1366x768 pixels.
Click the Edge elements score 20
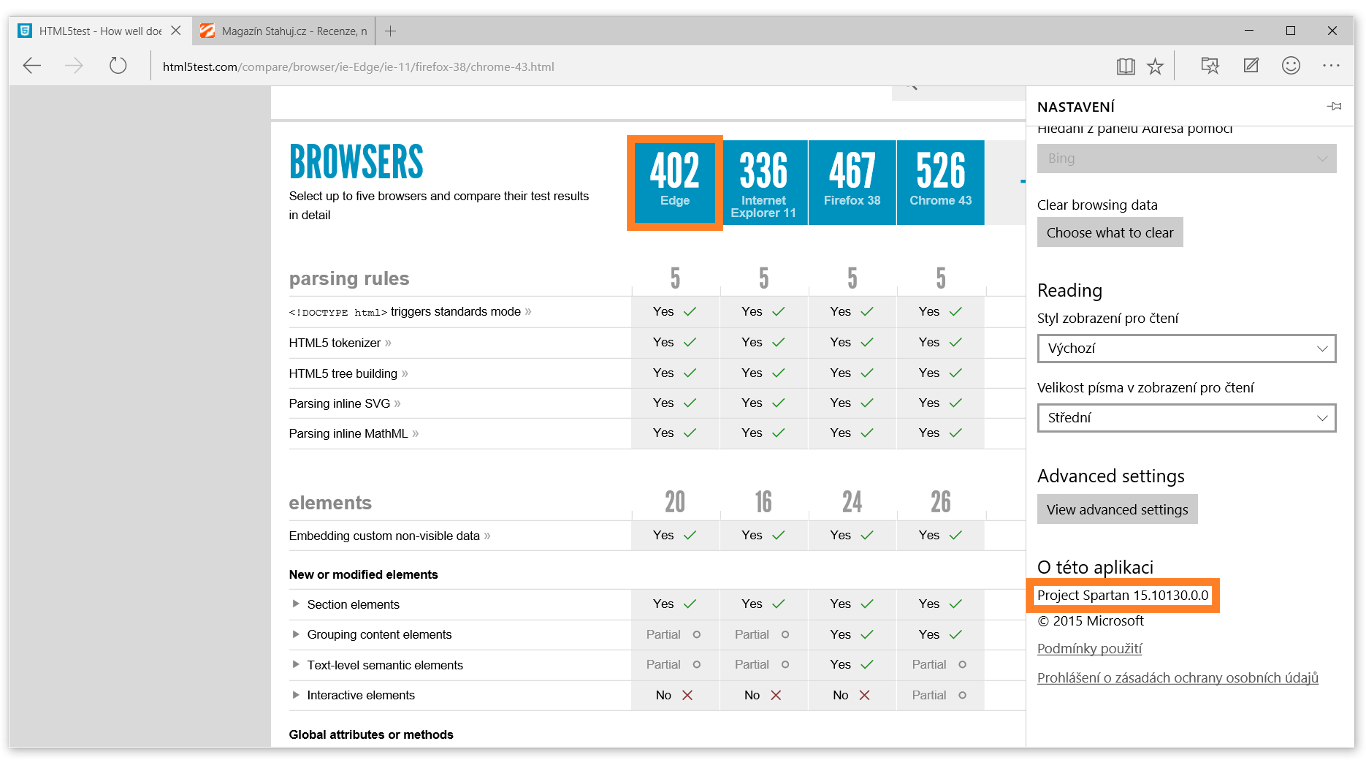(x=675, y=501)
